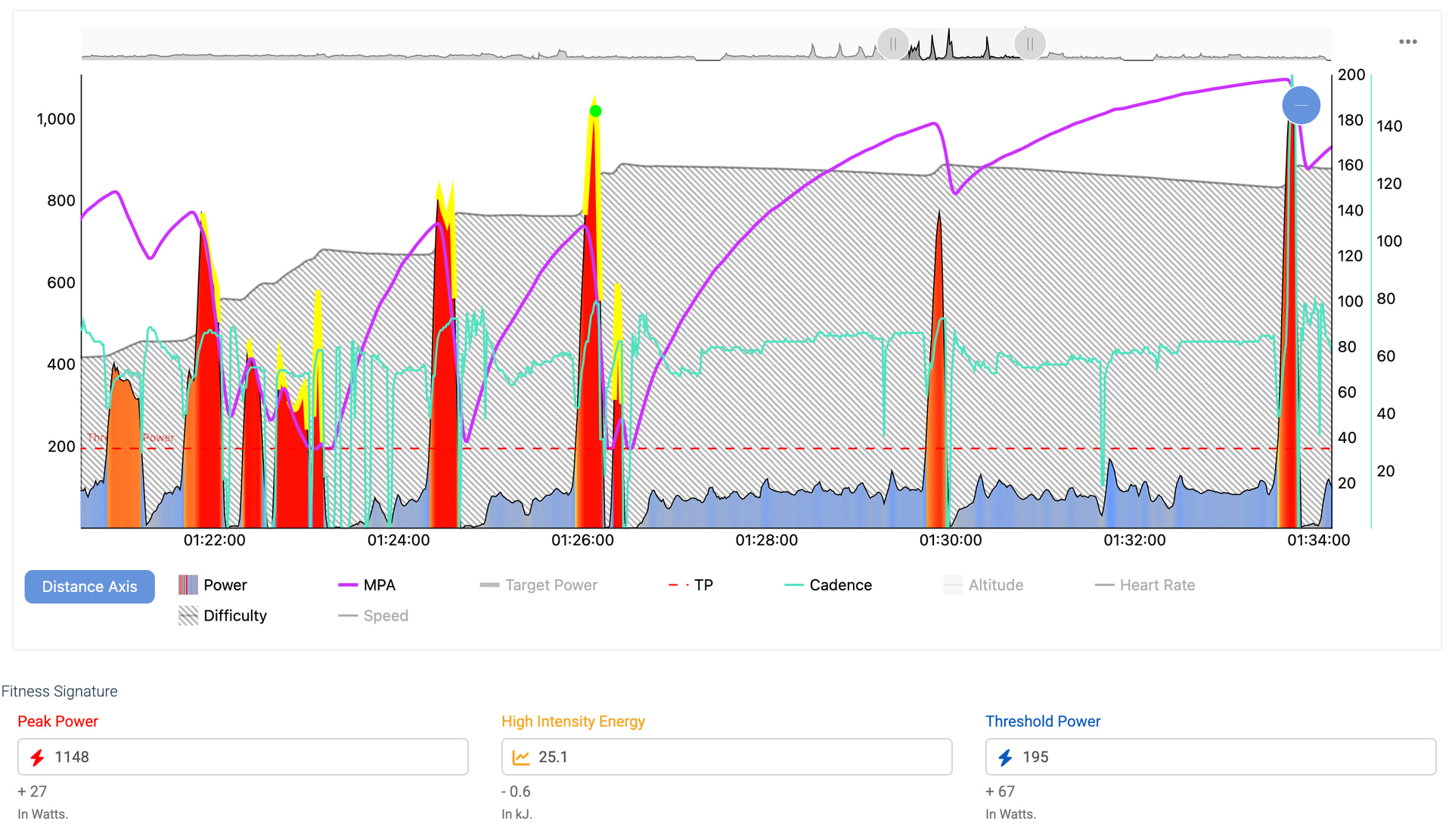Click the blue Threshold Power bolt icon
1452x840 pixels.
[x=1005, y=758]
